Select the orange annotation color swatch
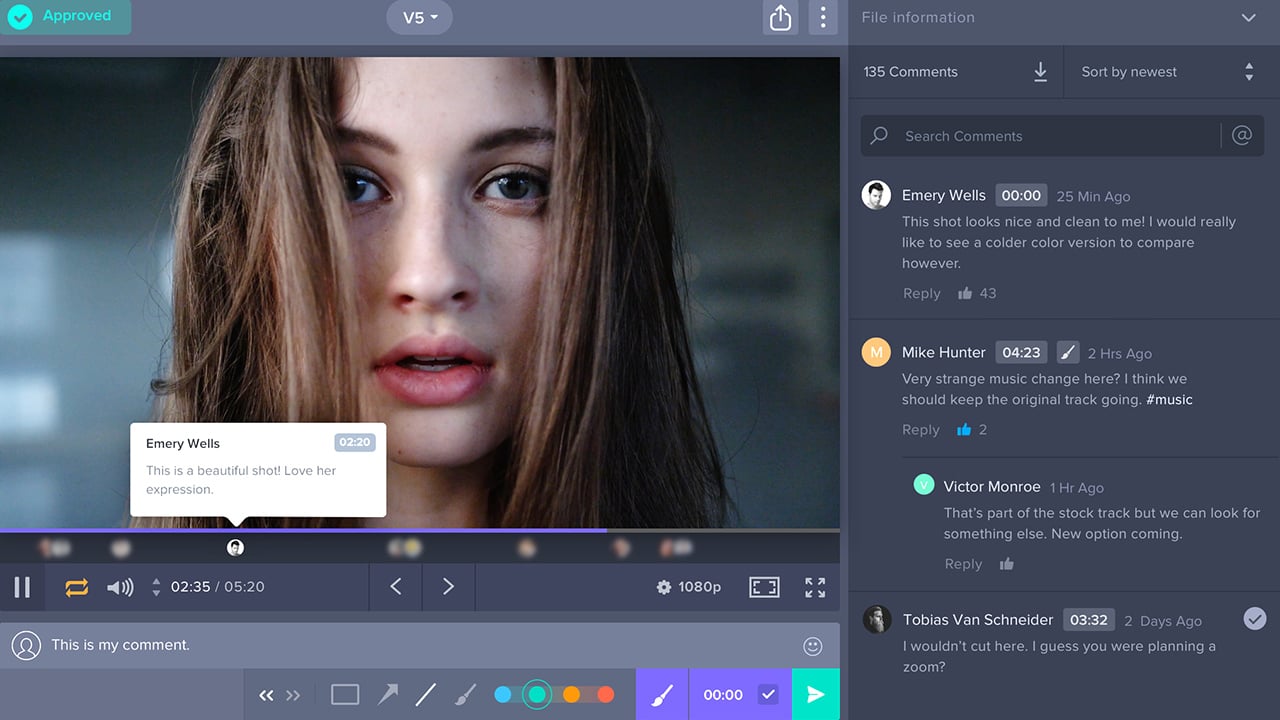Viewport: 1280px width, 720px height. 572,694
